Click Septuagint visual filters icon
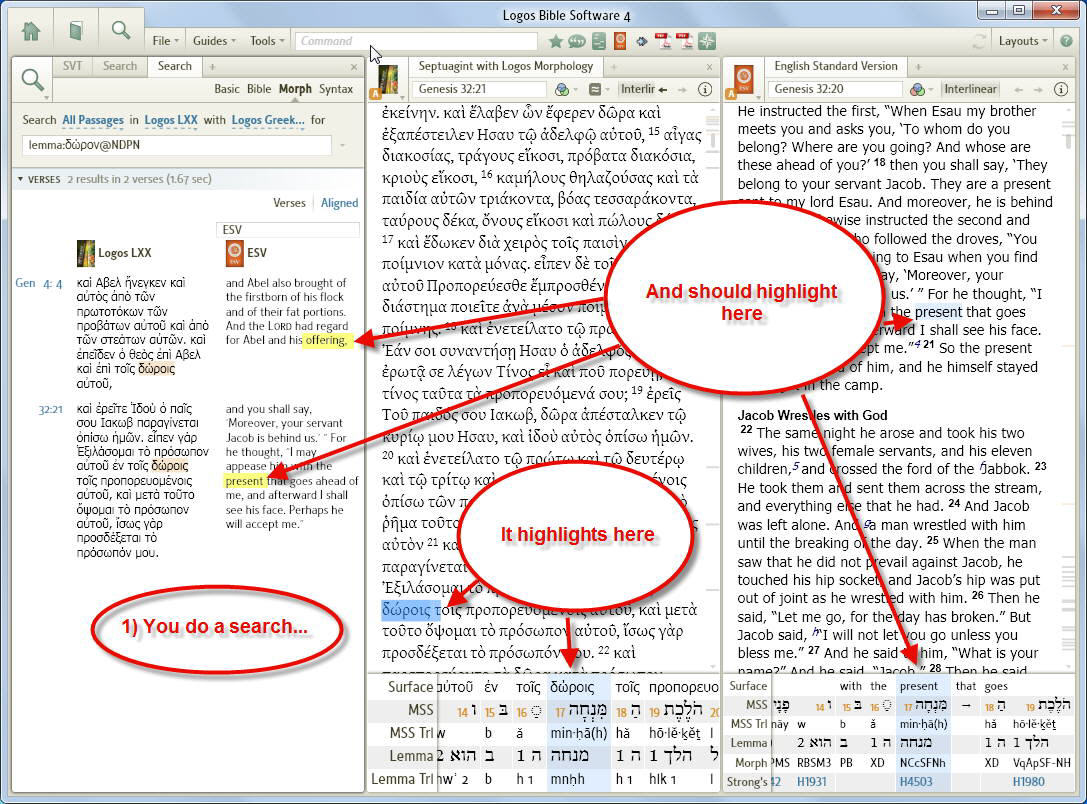 (x=562, y=89)
